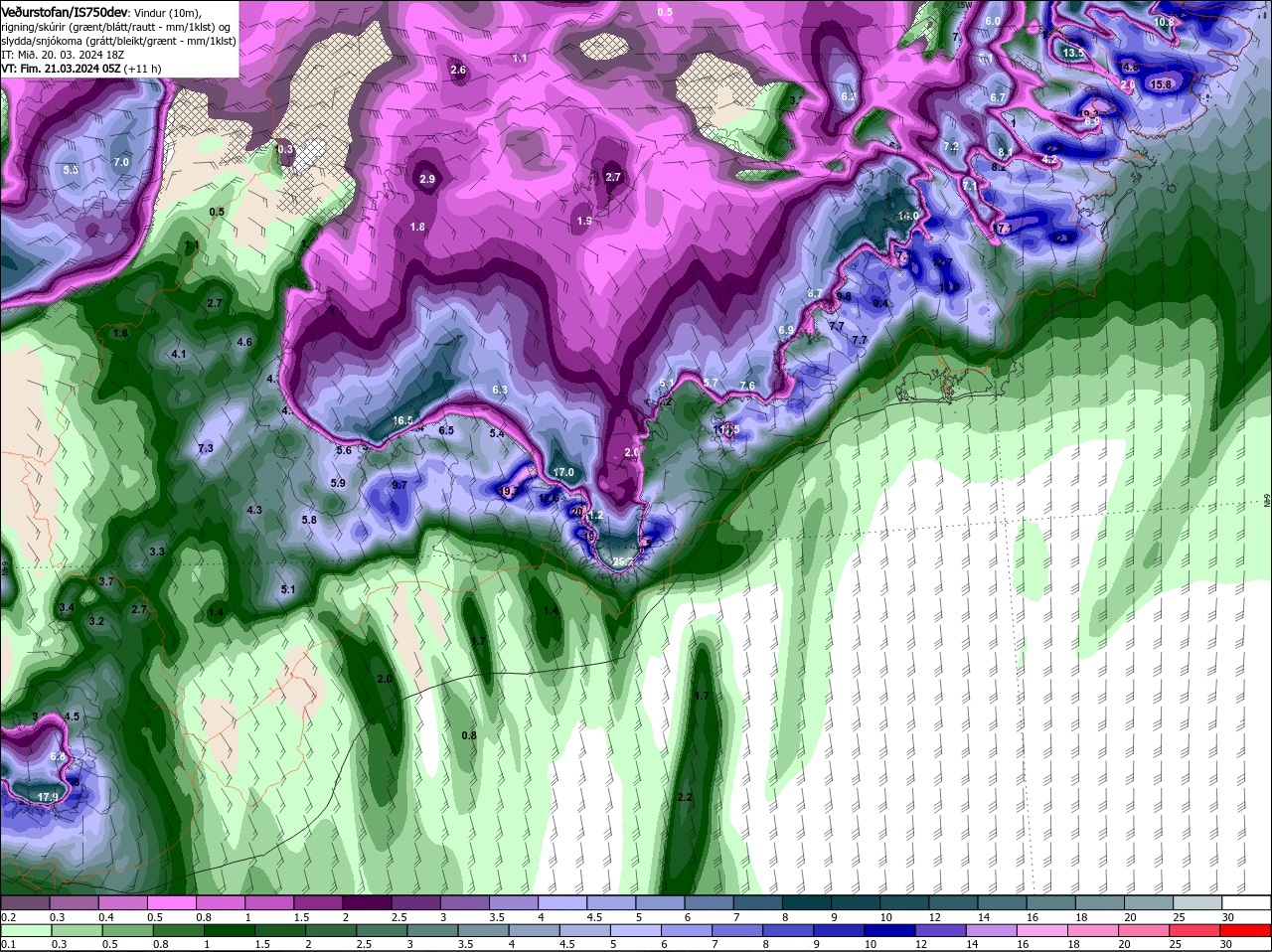
Task: Click the 4.1 value label
Action: tap(179, 354)
